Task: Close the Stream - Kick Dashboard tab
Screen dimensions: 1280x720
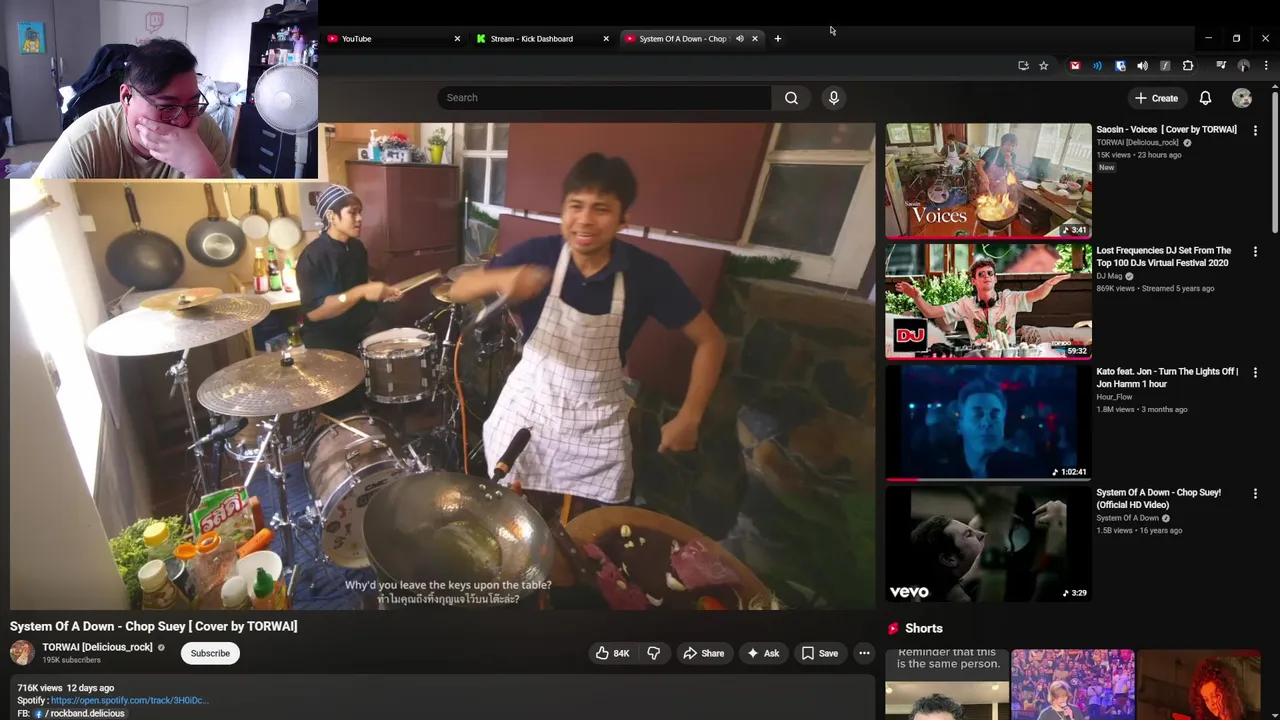Action: tap(606, 39)
